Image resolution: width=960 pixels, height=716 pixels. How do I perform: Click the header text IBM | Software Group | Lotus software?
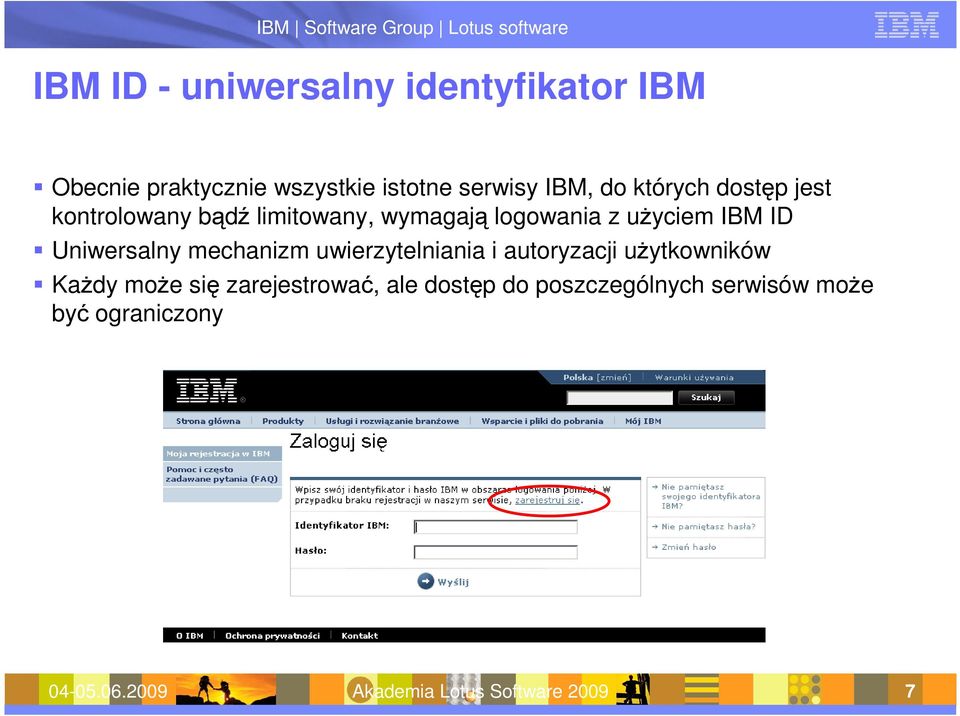point(412,28)
